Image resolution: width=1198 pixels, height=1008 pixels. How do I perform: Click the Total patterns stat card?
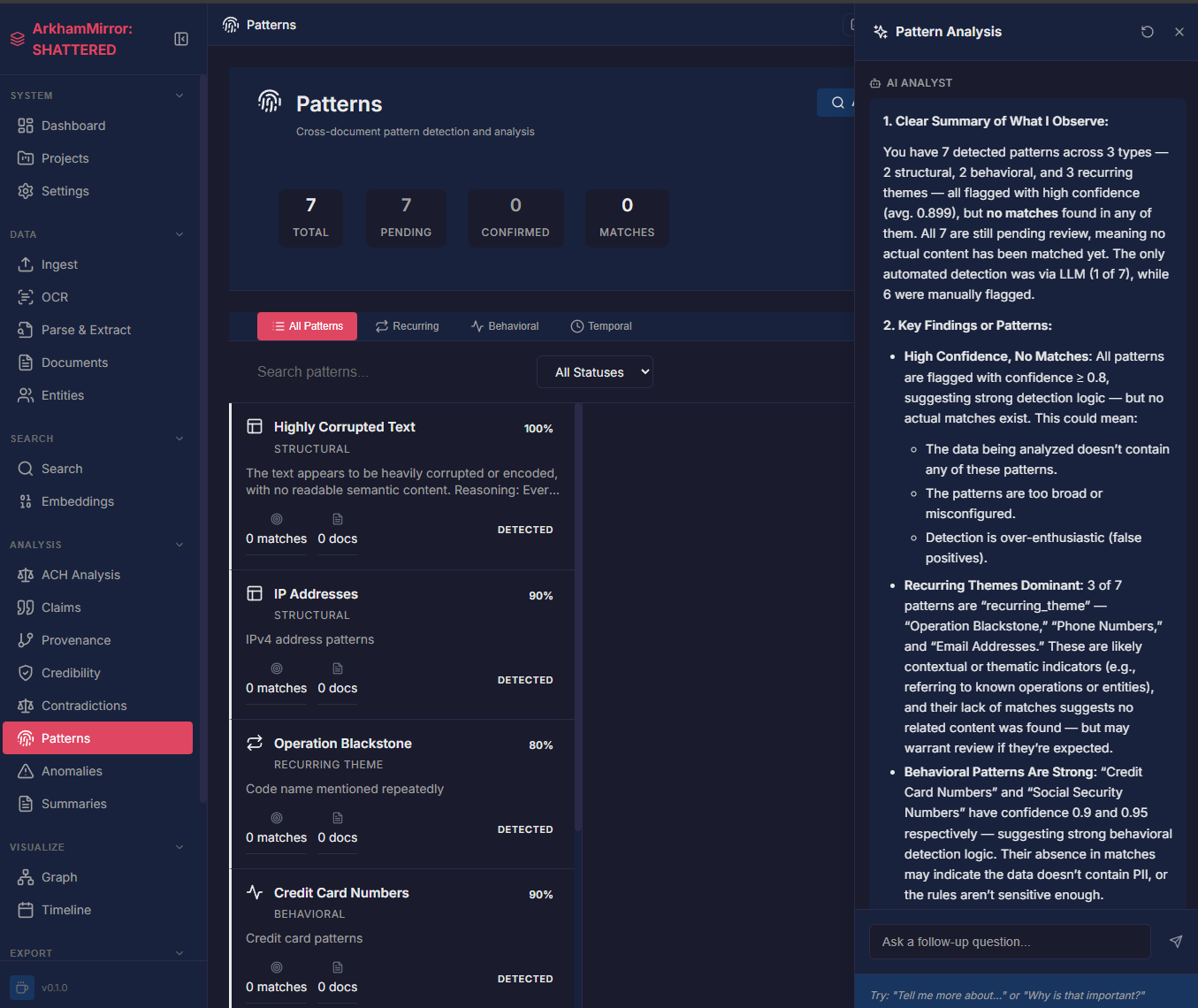pyautogui.click(x=310, y=218)
